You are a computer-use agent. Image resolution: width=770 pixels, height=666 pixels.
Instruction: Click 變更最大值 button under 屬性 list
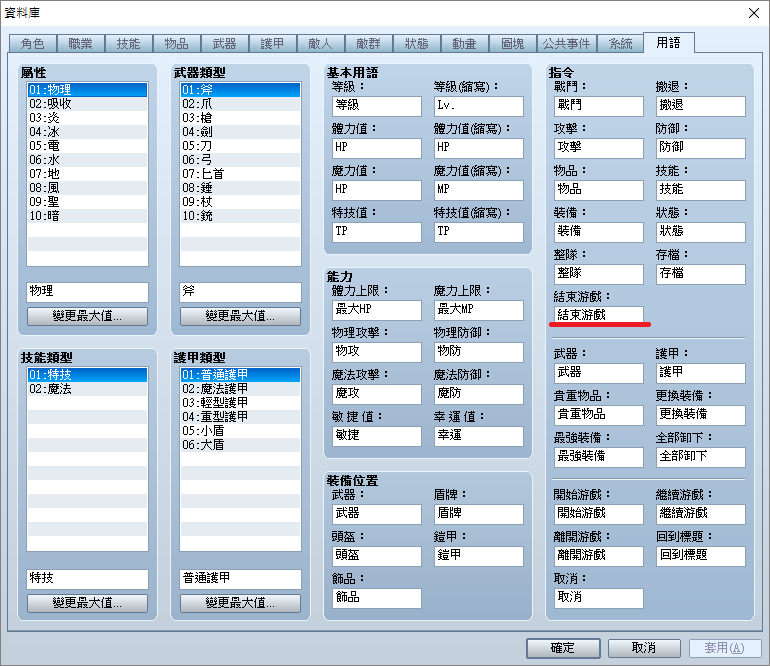87,316
